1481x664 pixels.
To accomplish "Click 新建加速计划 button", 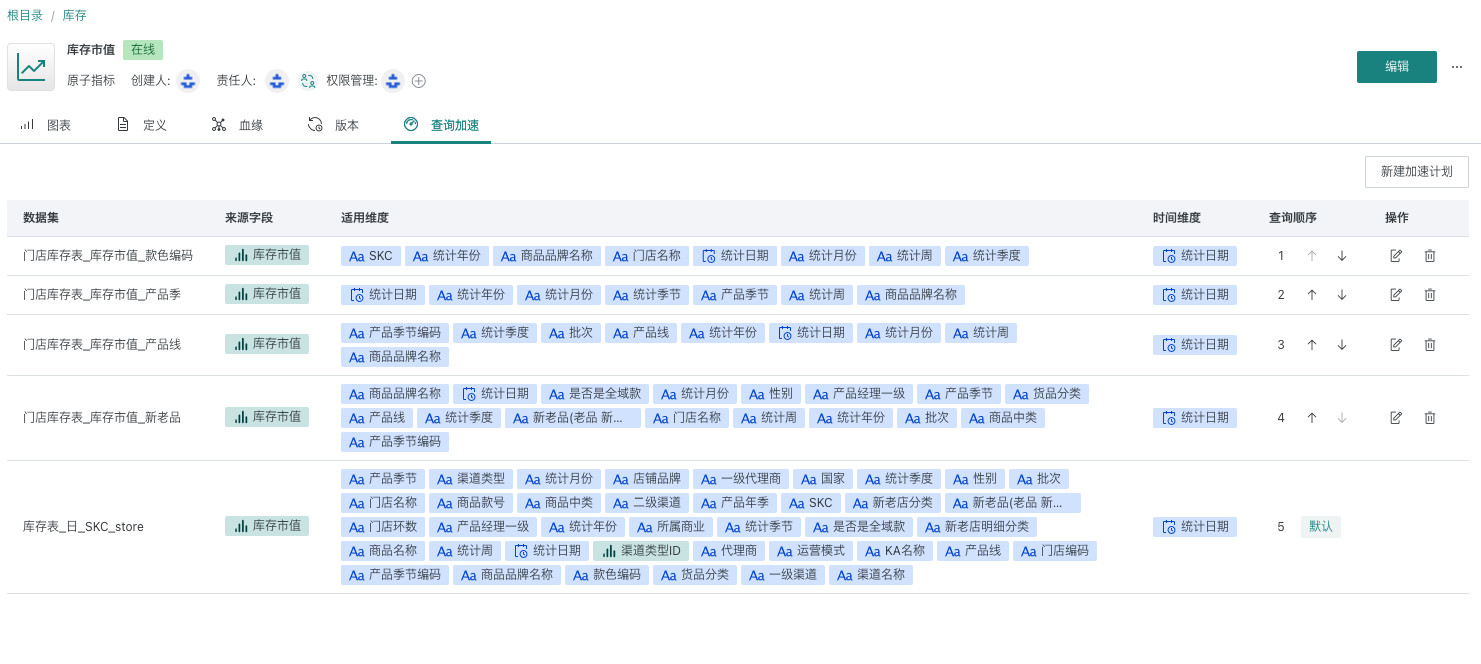I will (x=1416, y=172).
